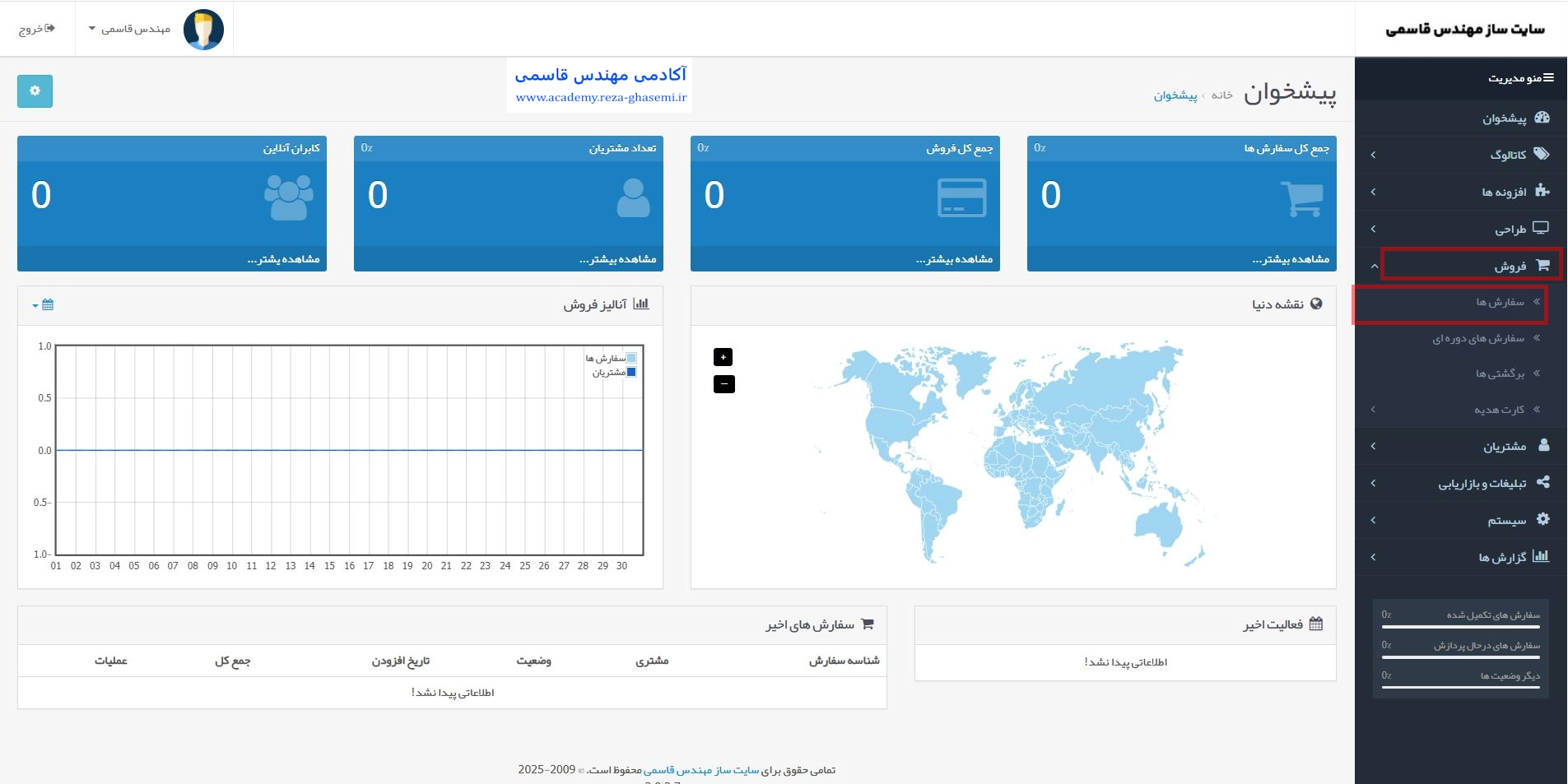
Task: Expand تبلیغات و بازاریابی menu chevron
Action: point(1373,483)
